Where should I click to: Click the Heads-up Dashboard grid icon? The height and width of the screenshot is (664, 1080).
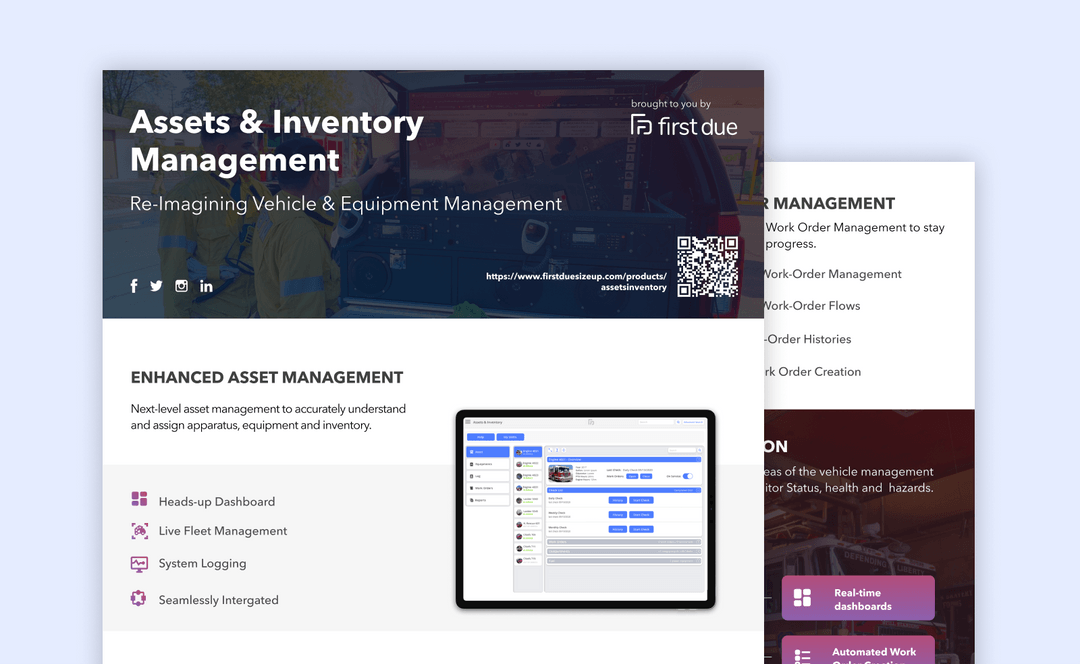tap(138, 497)
